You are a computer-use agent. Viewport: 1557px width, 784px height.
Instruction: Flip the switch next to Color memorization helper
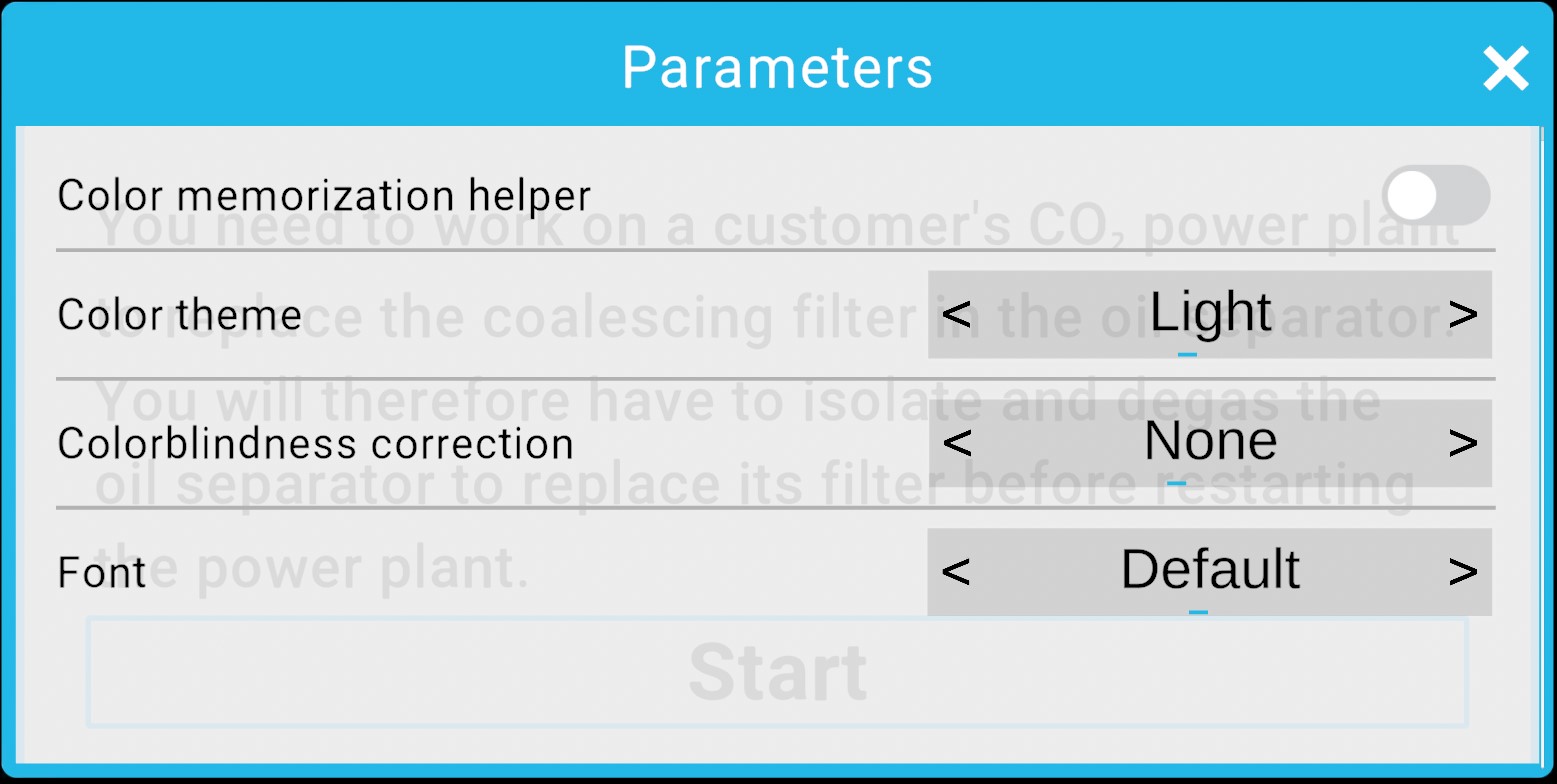[x=1438, y=195]
